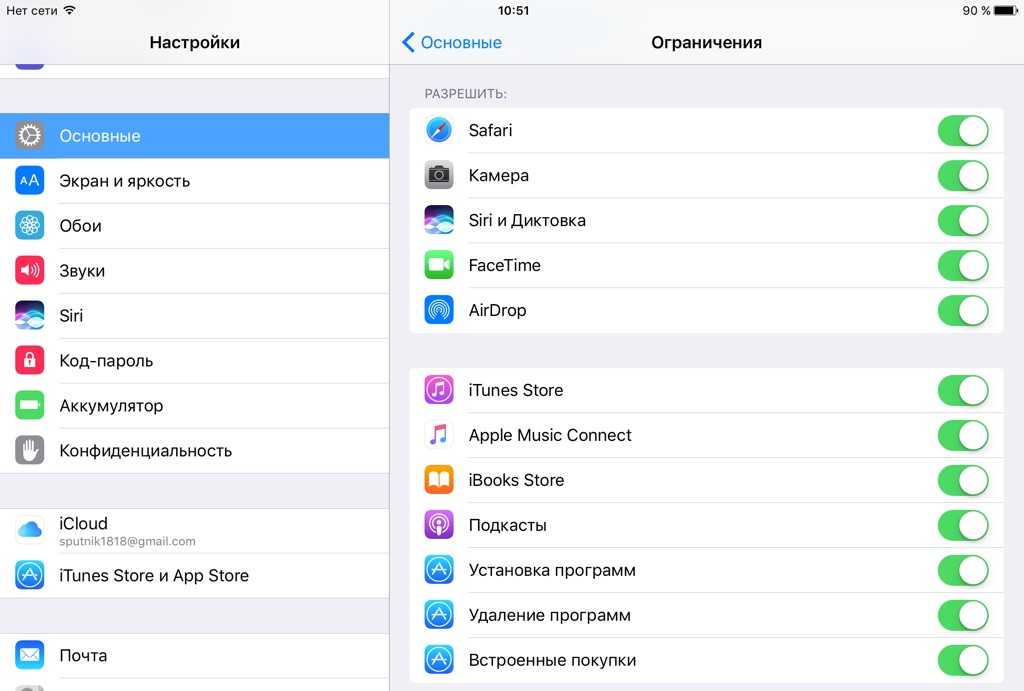Toggle the iBooks Store switch
Image resolution: width=1024 pixels, height=691 pixels.
963,481
